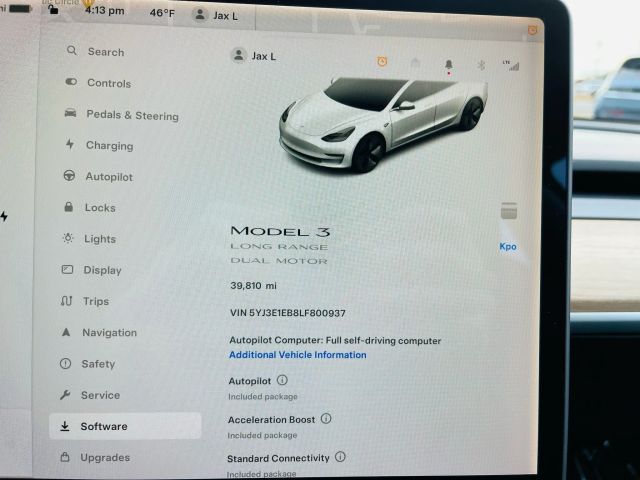Image resolution: width=640 pixels, height=480 pixels.
Task: Click the steering wheel Autopilot icon
Action: pyautogui.click(x=69, y=176)
